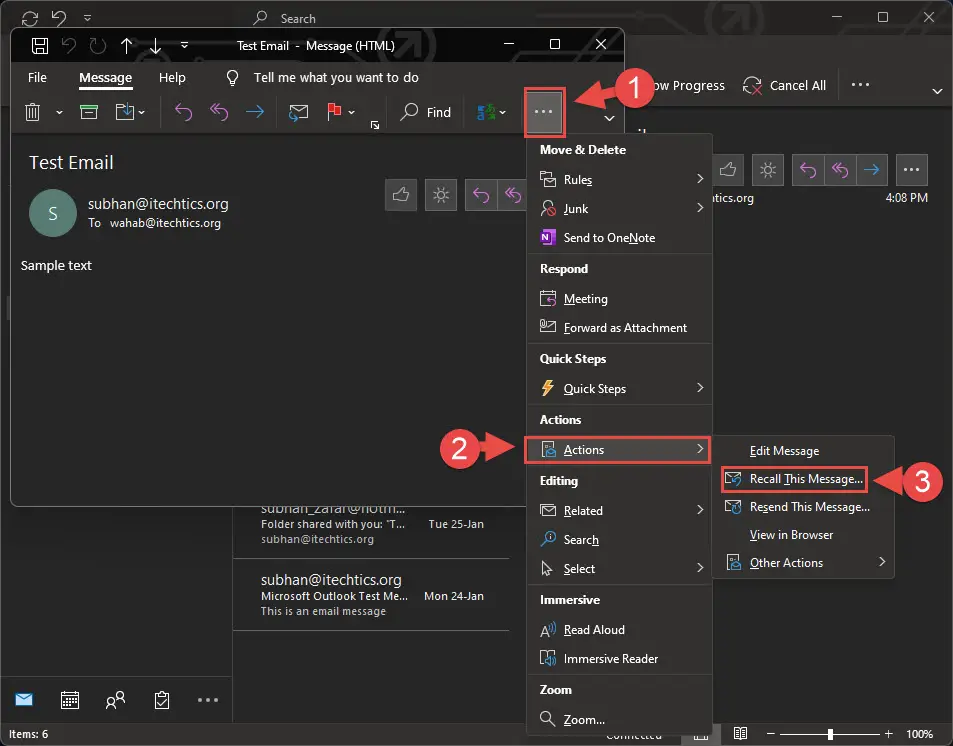Viewport: 953px width, 746px height.
Task: Open the Follow Up flag dropdown arrow
Action: coord(351,112)
